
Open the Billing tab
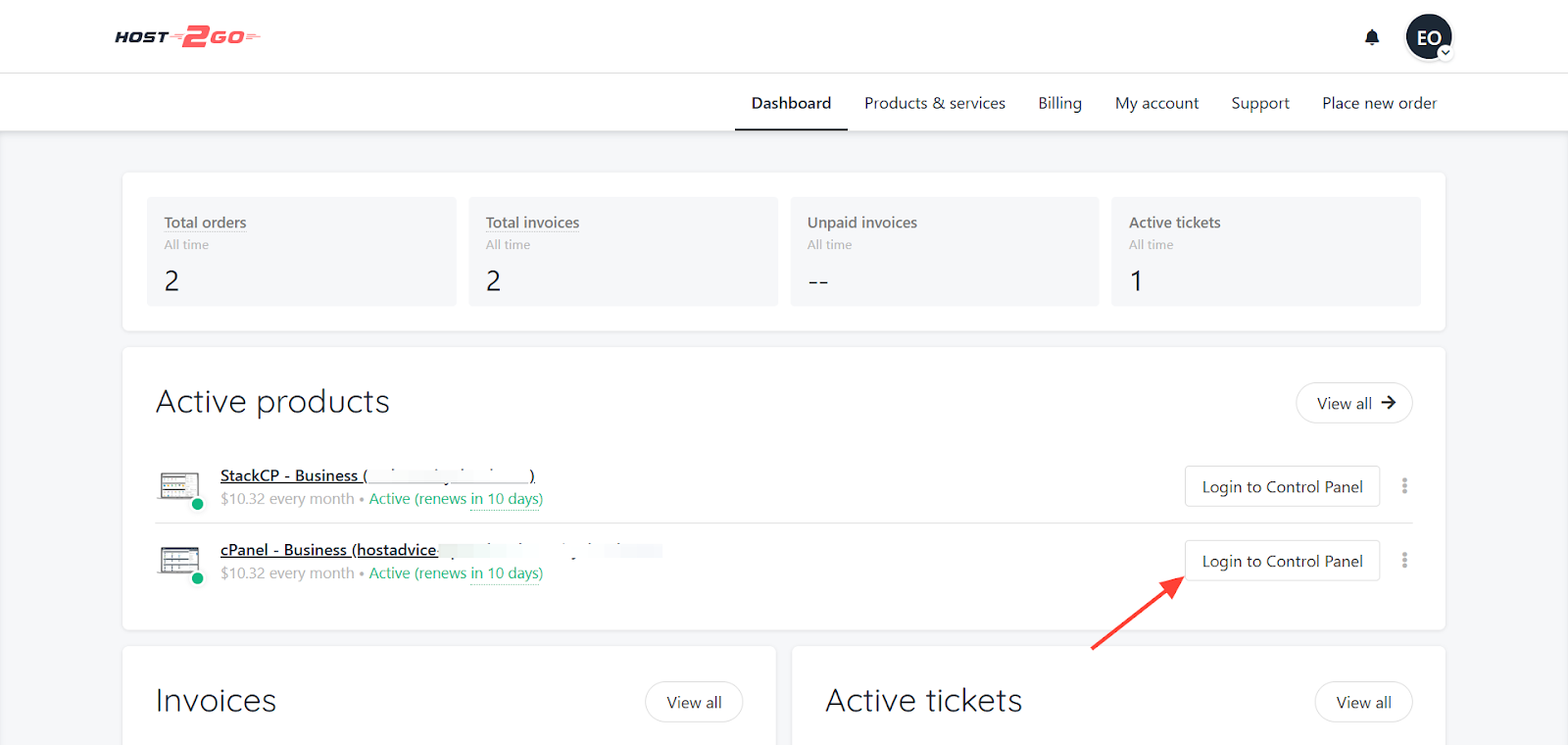(1060, 103)
